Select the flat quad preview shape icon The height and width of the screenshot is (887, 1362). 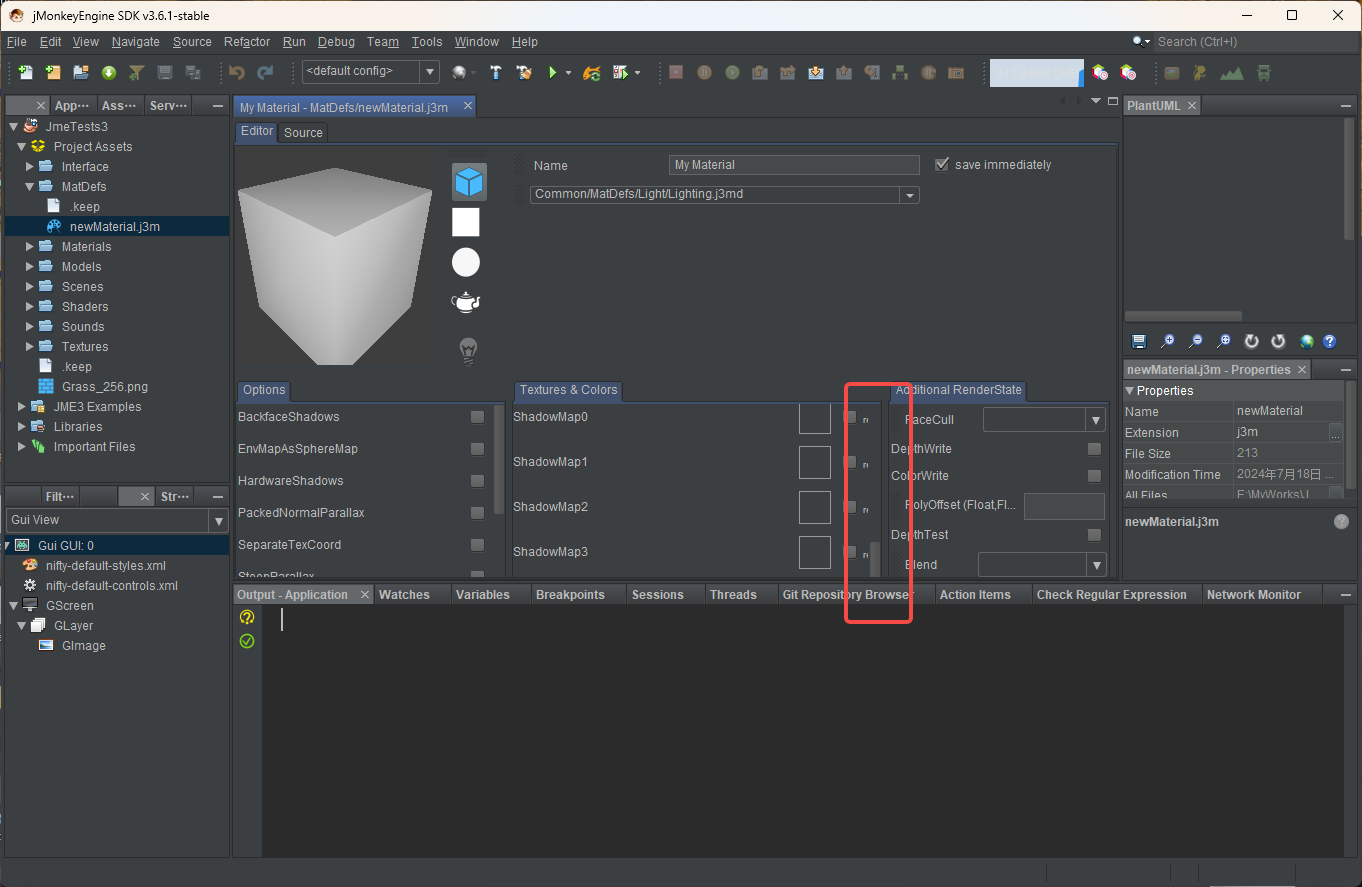pyautogui.click(x=466, y=222)
